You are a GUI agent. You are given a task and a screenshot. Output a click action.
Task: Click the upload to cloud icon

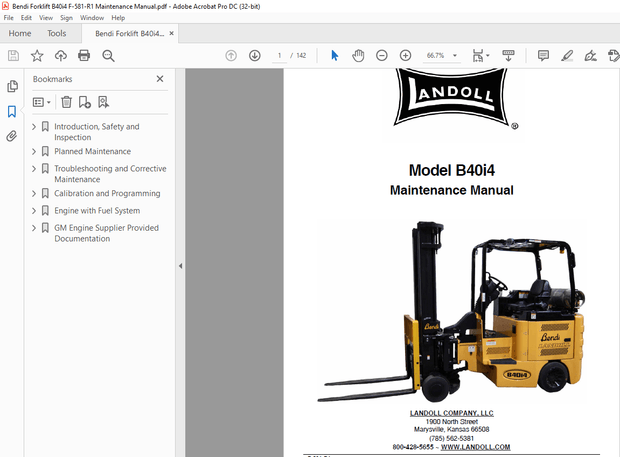[x=60, y=56]
